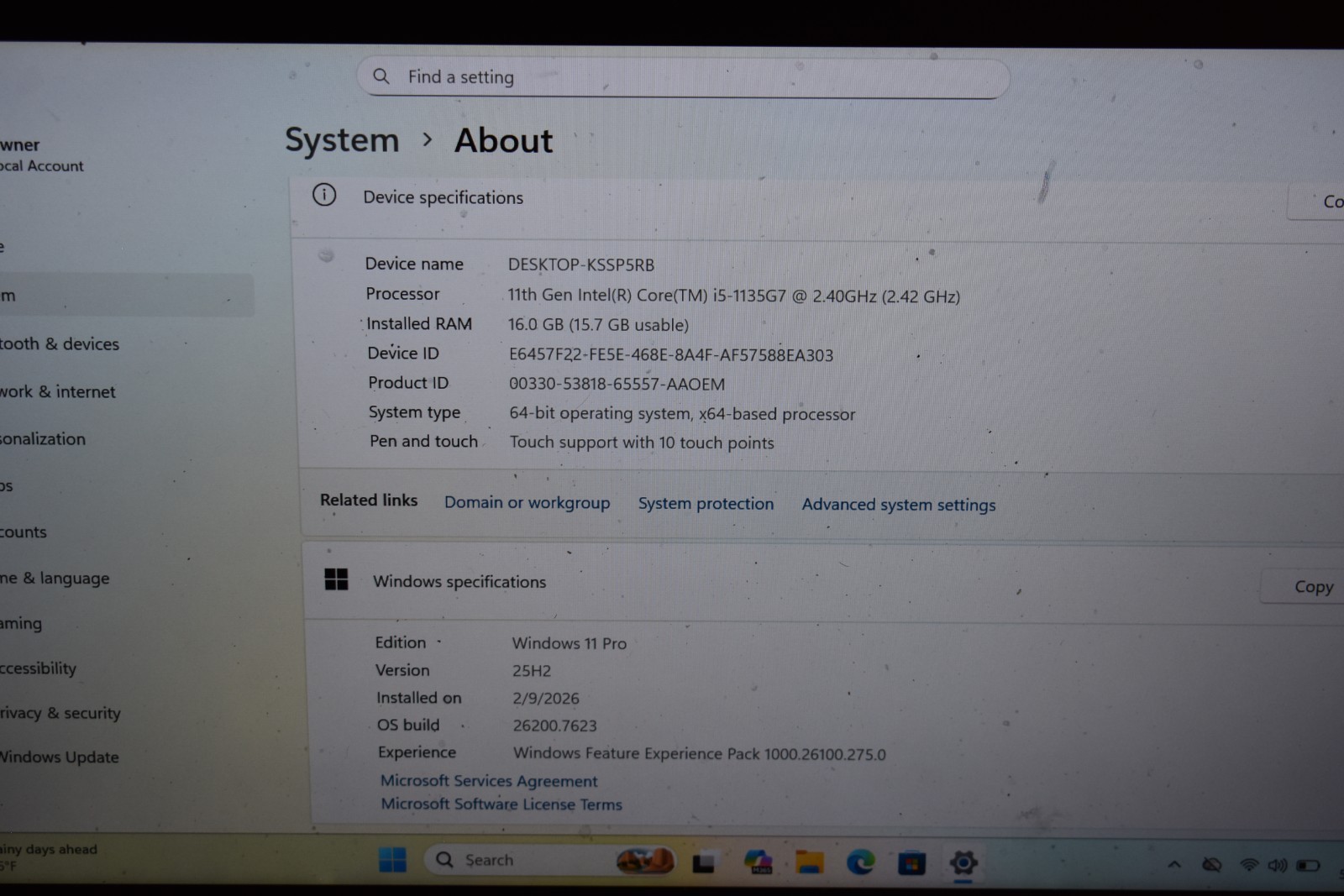Open Accessibility settings
Viewport: 1344px width, 896px height.
[x=38, y=668]
